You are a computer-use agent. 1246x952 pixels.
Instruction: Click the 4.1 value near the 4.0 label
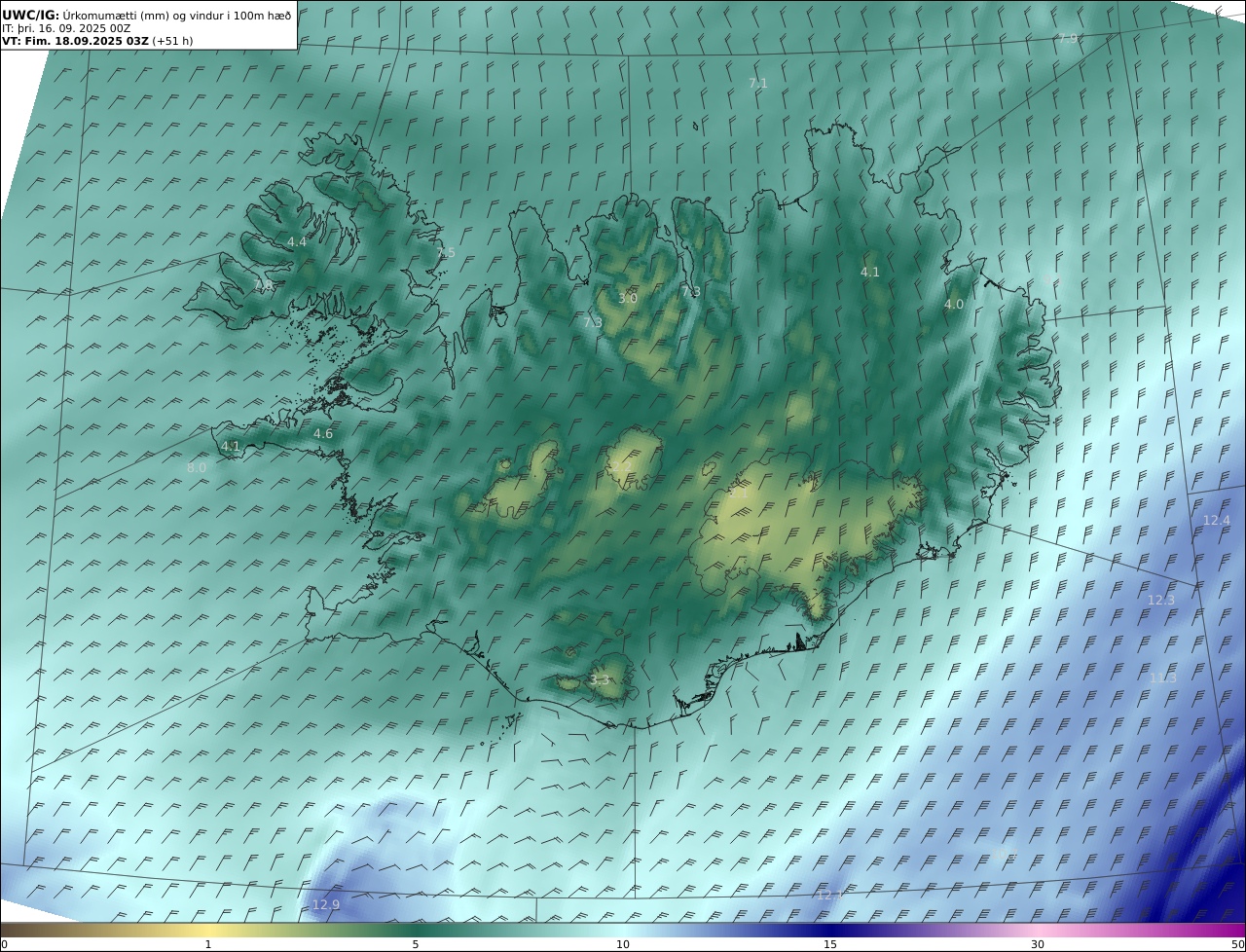coord(870,273)
